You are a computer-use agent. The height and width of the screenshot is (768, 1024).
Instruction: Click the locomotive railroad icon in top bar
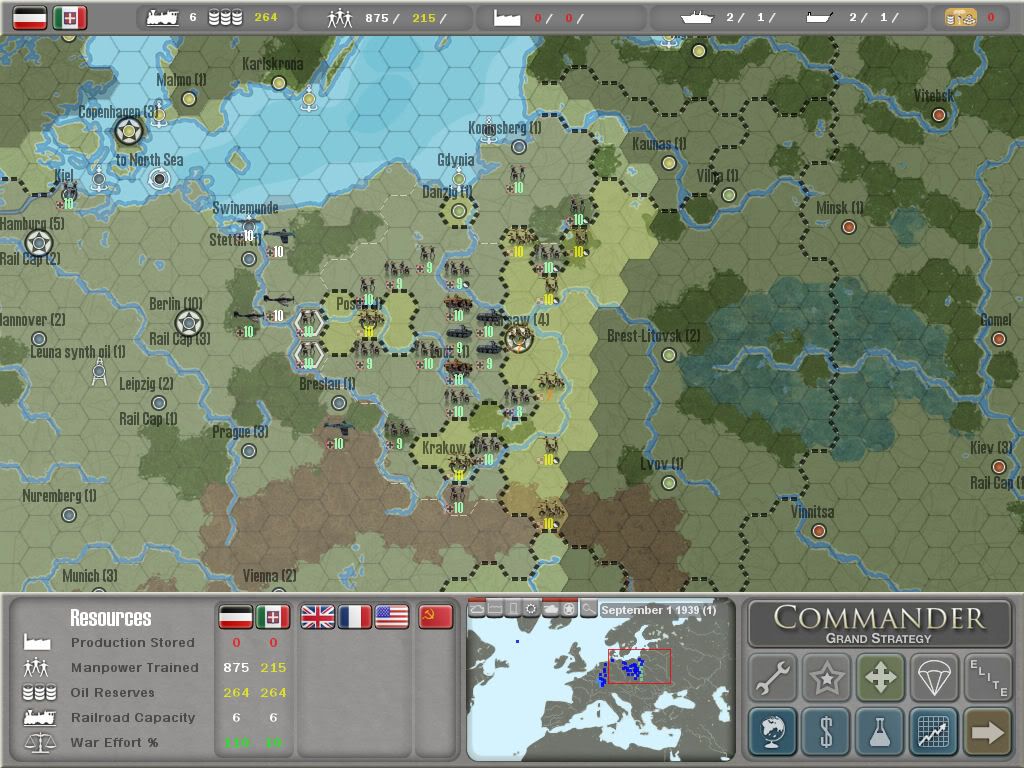click(163, 18)
